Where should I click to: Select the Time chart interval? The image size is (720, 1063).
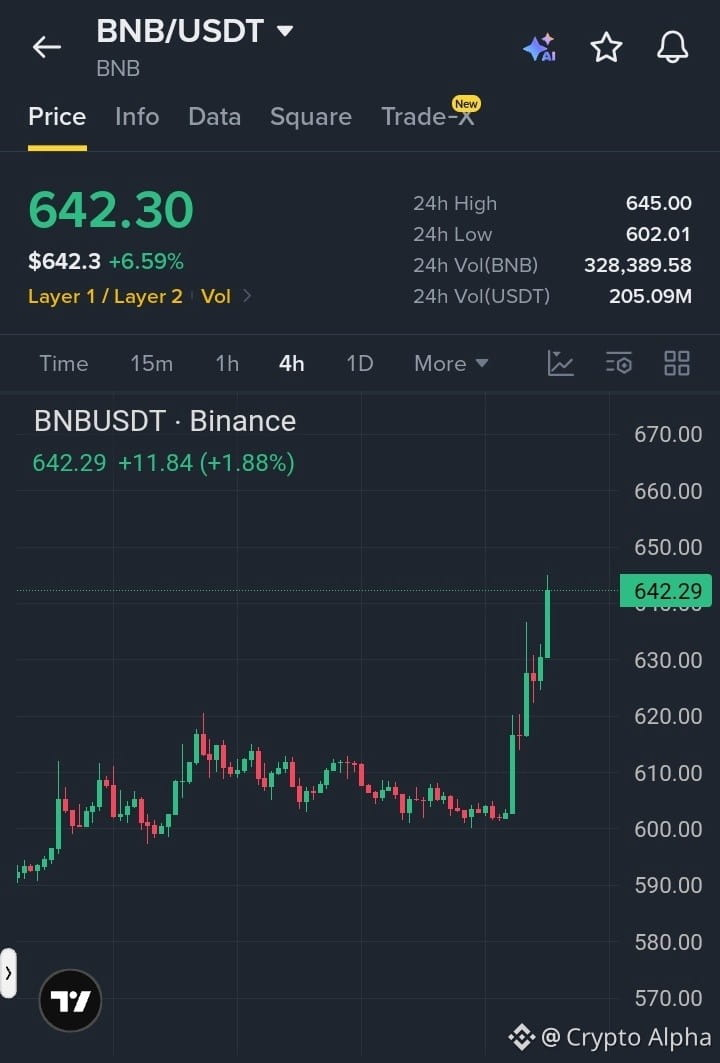(64, 363)
